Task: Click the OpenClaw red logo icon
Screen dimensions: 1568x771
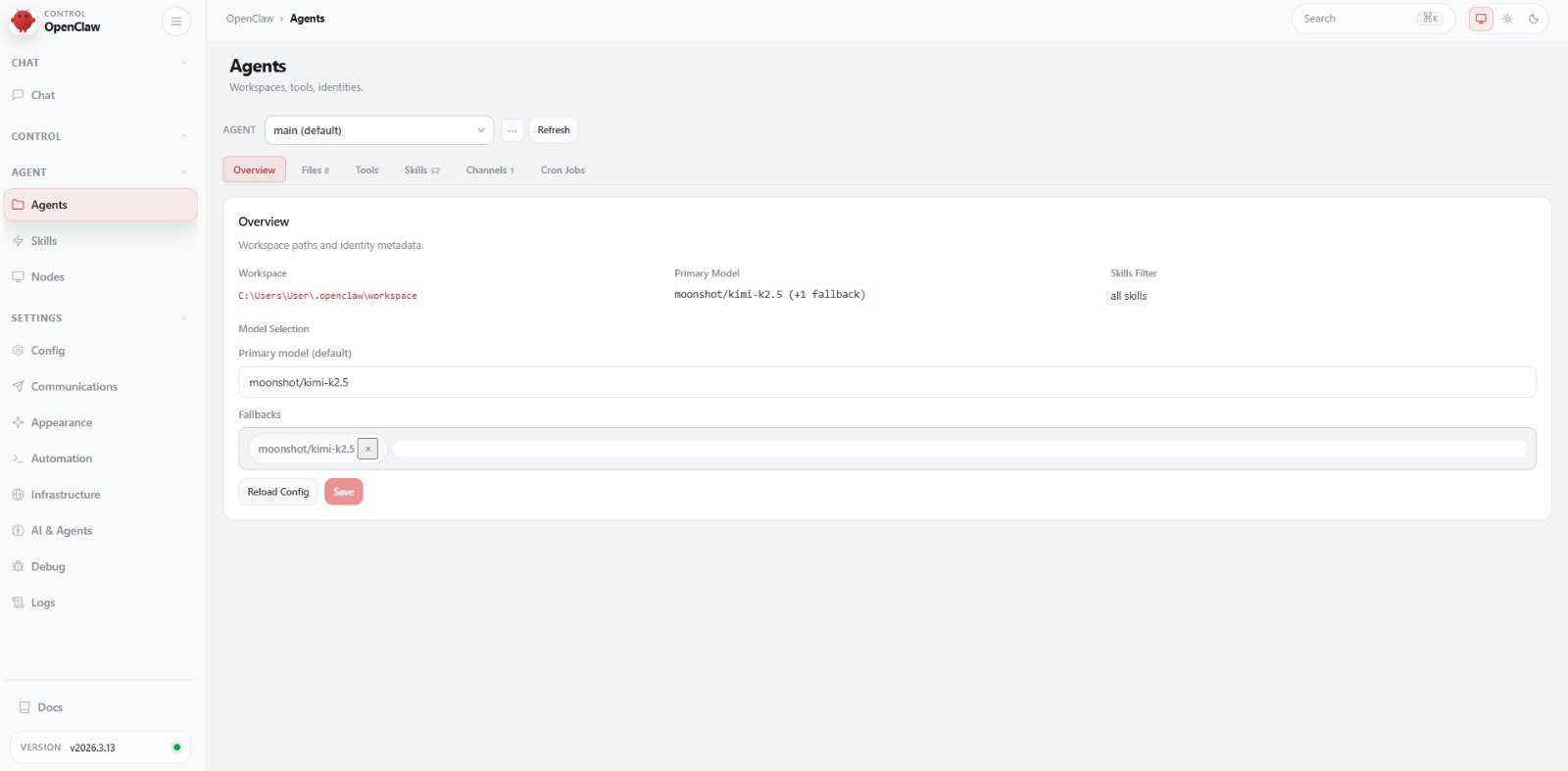Action: (x=23, y=21)
